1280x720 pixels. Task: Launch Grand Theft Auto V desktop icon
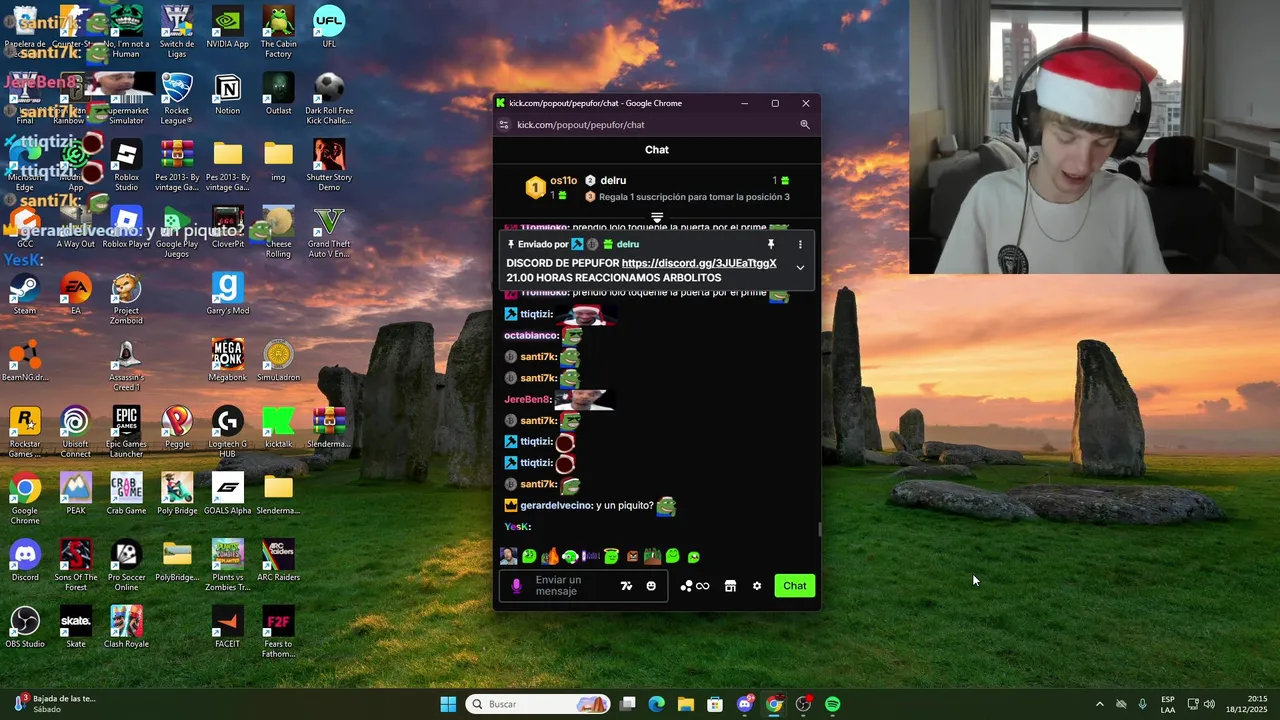click(329, 232)
